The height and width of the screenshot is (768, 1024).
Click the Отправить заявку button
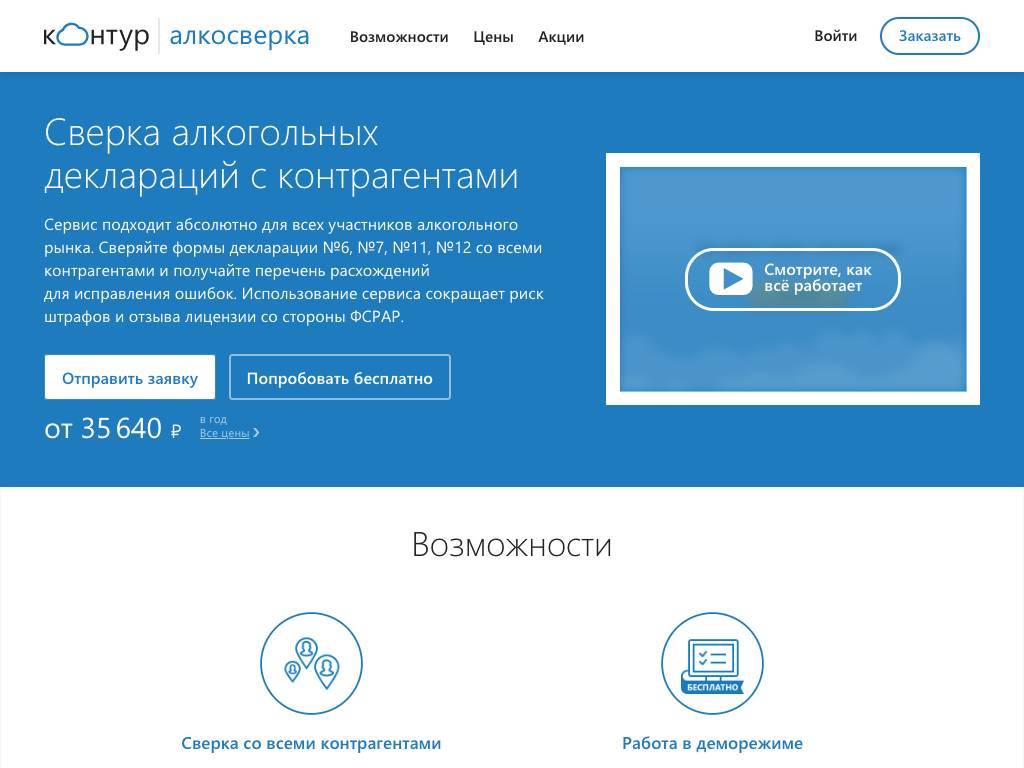coord(130,378)
